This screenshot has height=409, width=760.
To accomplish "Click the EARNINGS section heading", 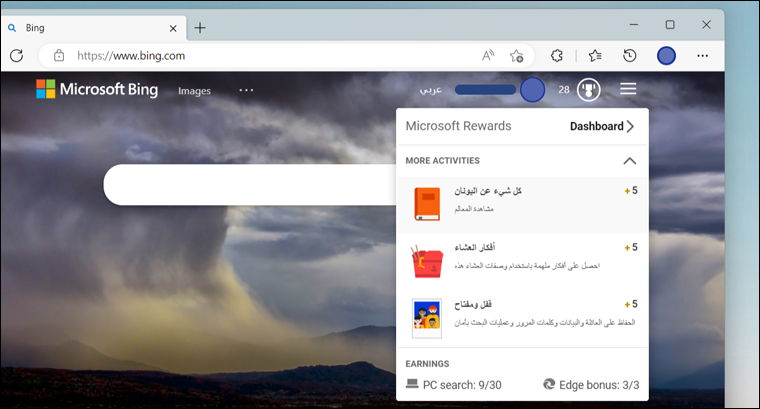I will (x=427, y=363).
